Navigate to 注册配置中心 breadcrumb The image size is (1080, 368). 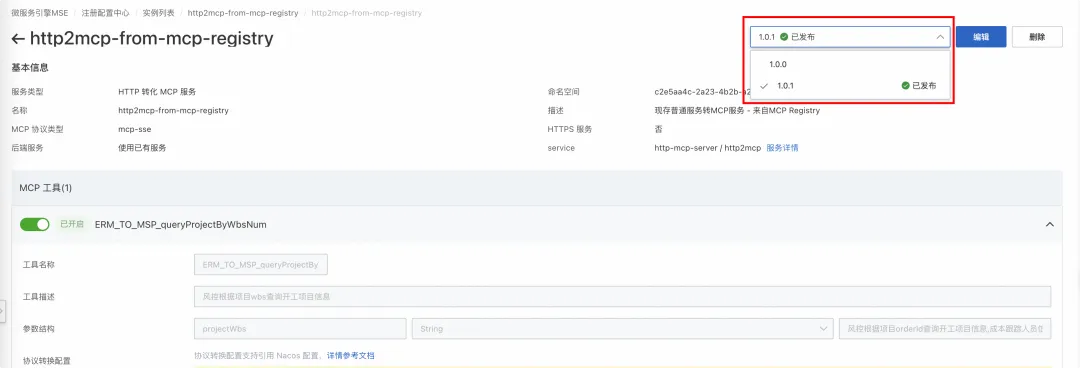click(105, 13)
